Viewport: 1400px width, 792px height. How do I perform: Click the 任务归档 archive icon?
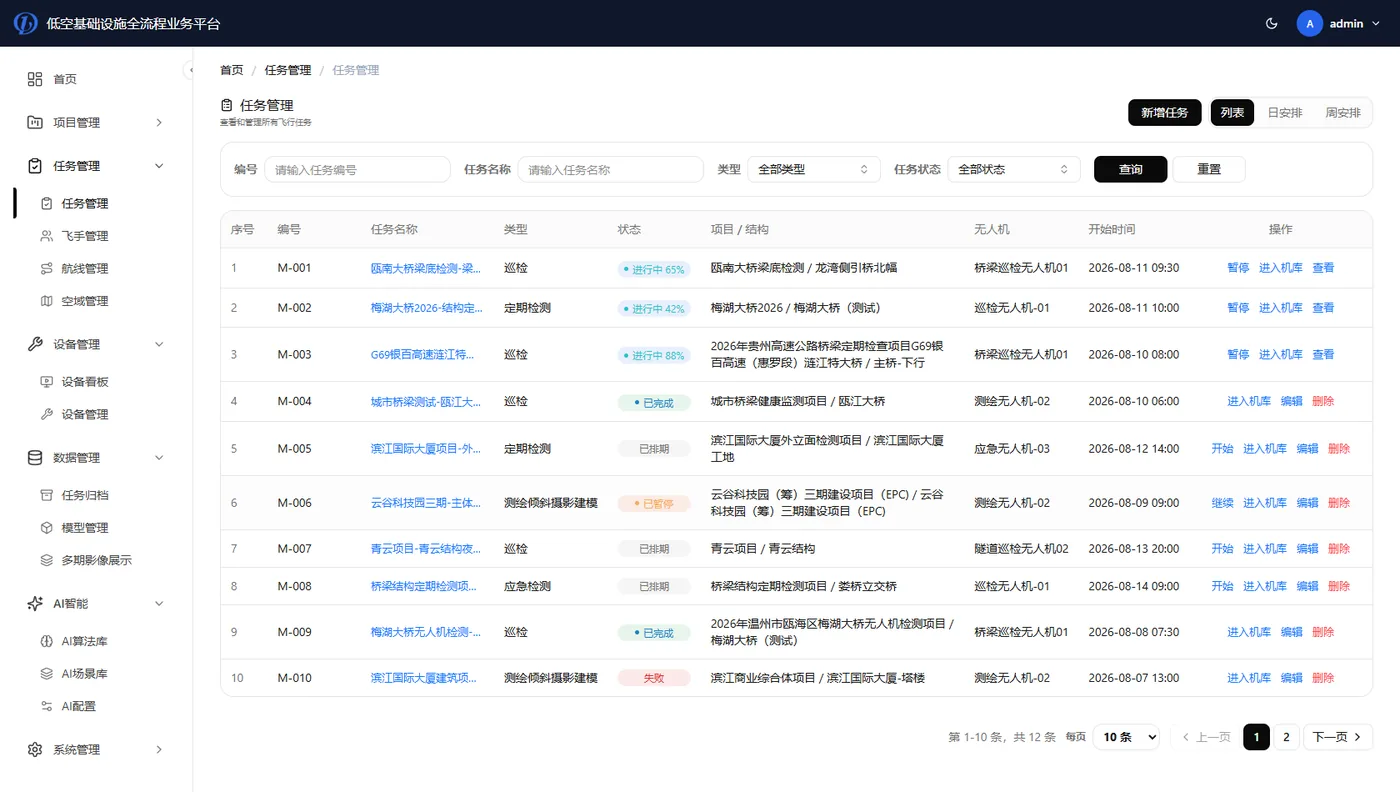(x=46, y=495)
